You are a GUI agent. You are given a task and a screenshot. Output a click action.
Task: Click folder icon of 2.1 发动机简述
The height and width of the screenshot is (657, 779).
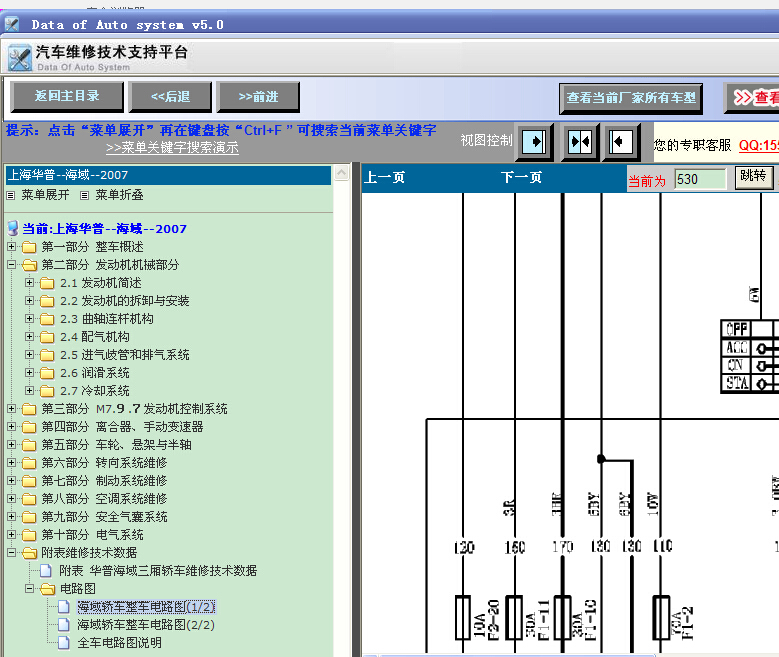(47, 283)
